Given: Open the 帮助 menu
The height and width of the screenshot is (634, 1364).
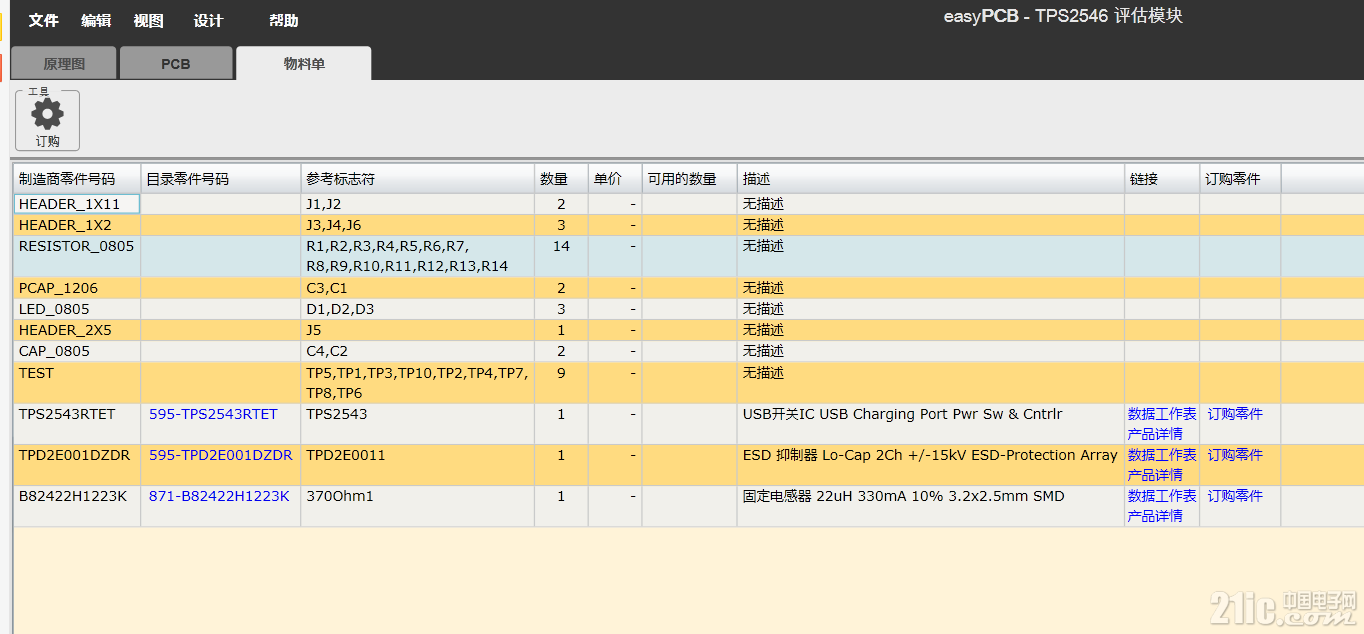Looking at the screenshot, I should coord(283,20).
